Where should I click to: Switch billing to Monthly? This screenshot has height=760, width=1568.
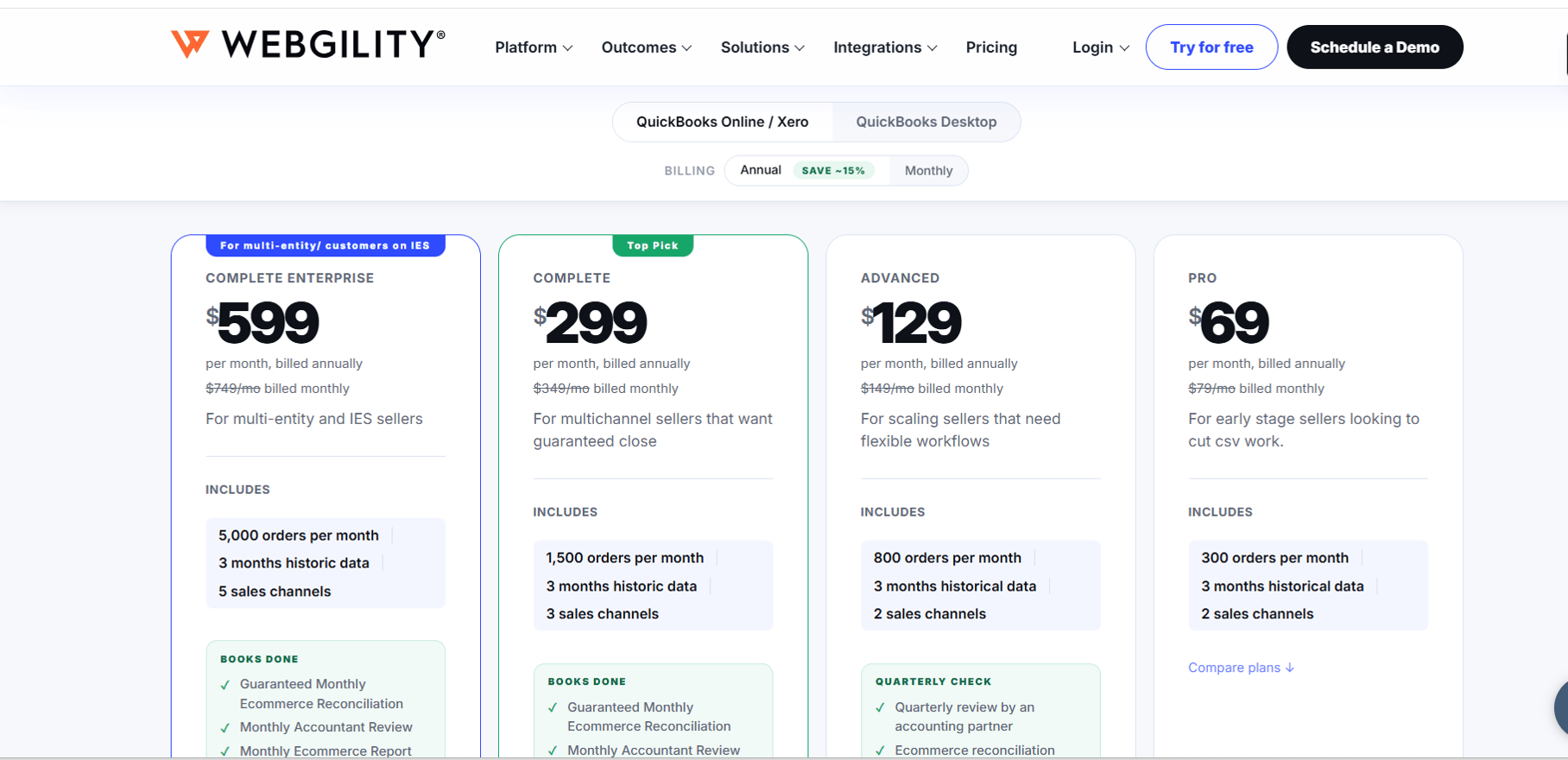click(928, 171)
